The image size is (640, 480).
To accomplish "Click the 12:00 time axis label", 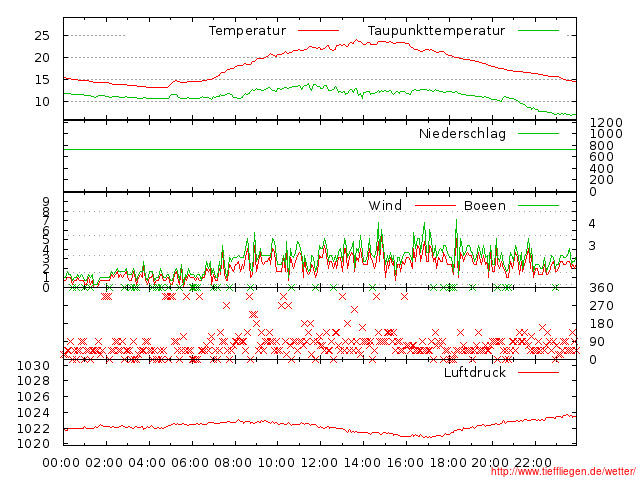I will coord(319,463).
